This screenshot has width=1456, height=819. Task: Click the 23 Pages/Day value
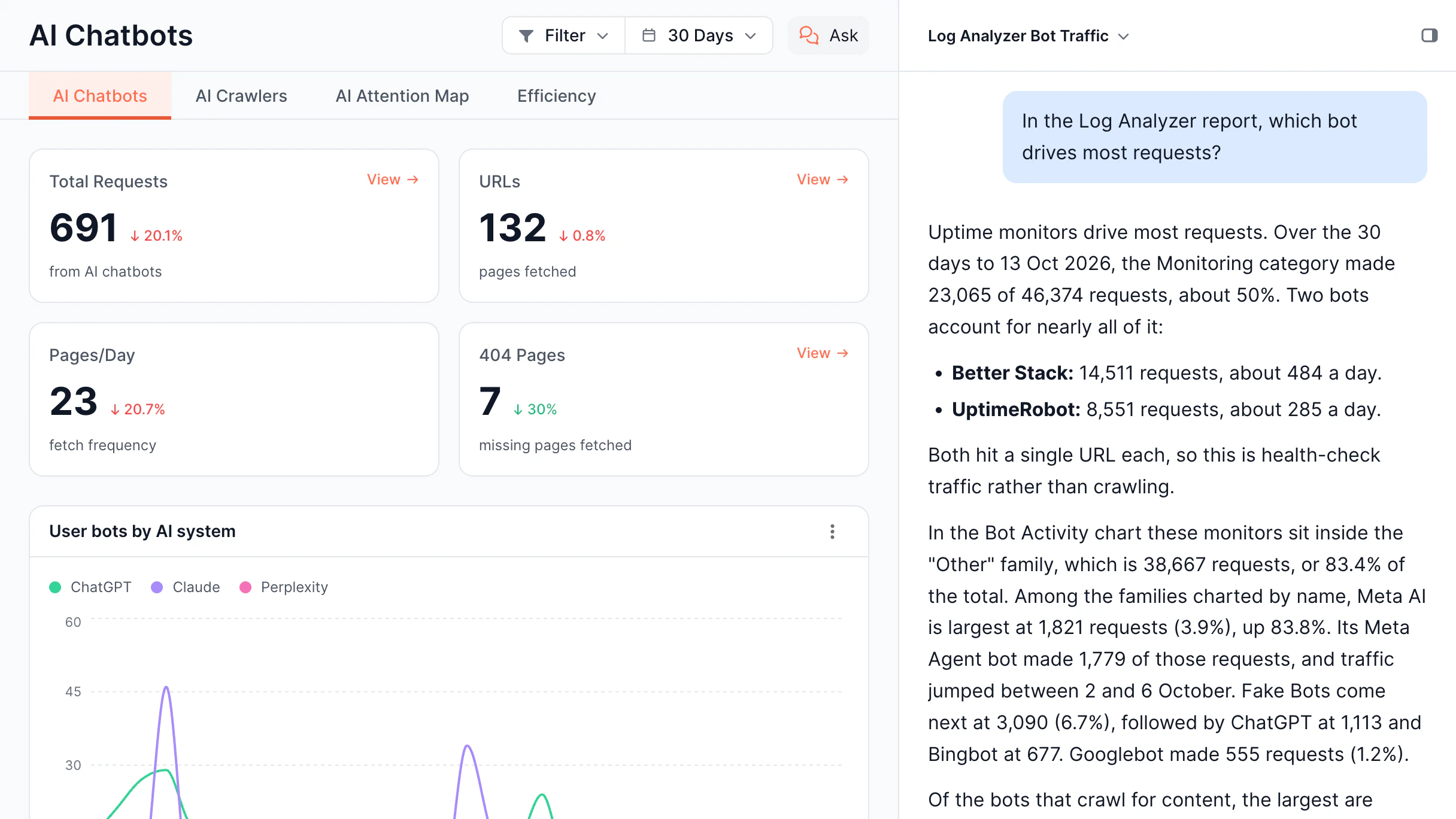click(x=74, y=402)
